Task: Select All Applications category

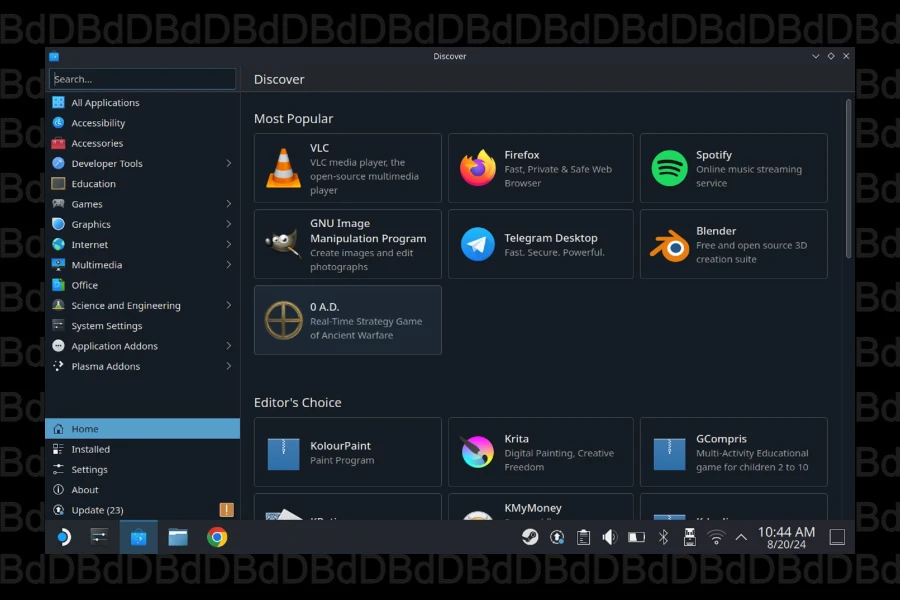Action: 142,102
